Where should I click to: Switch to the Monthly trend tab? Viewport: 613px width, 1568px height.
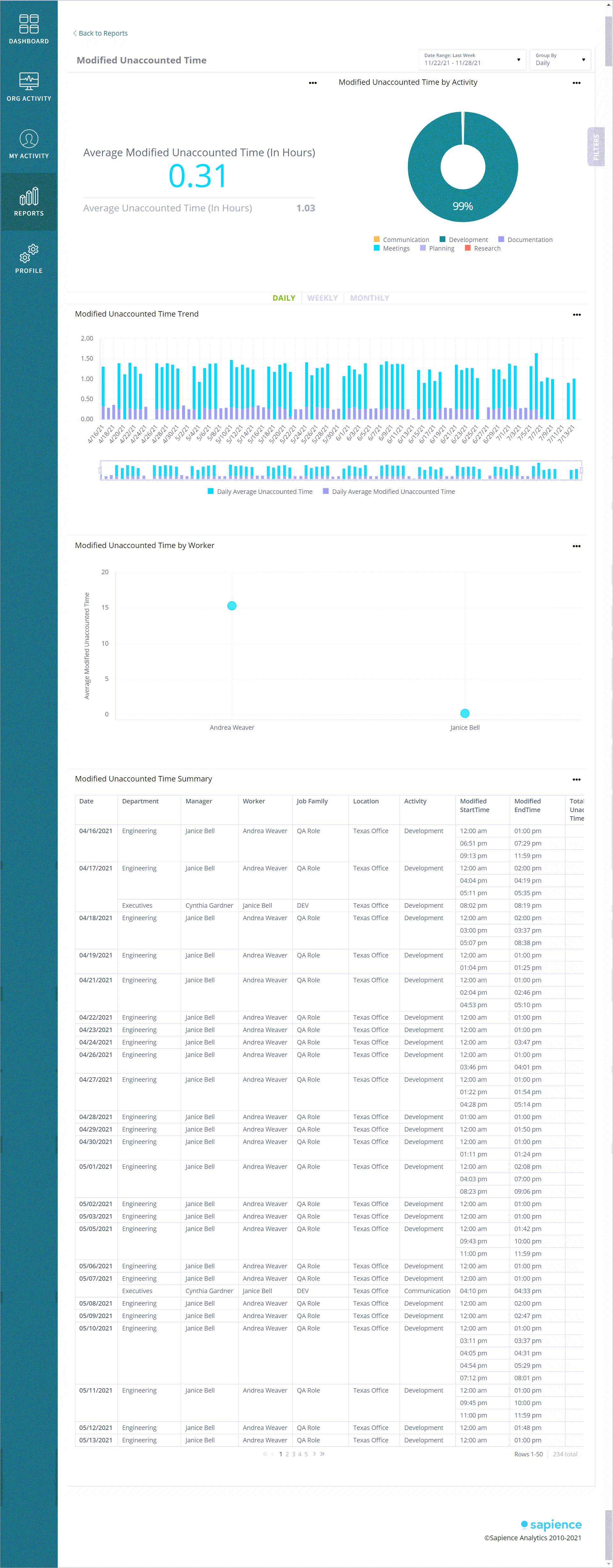(x=370, y=298)
